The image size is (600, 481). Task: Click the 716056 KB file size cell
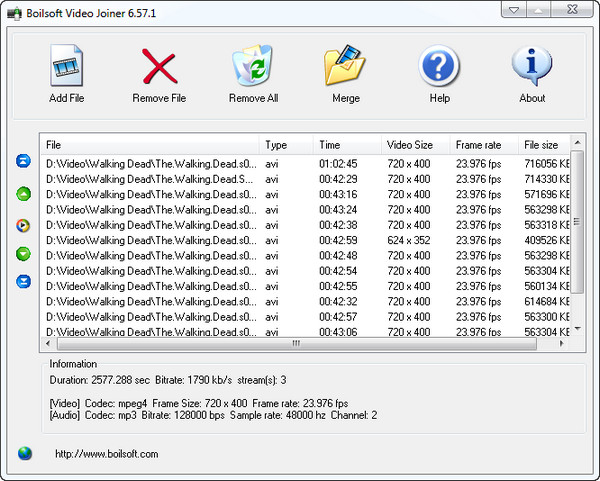547,164
